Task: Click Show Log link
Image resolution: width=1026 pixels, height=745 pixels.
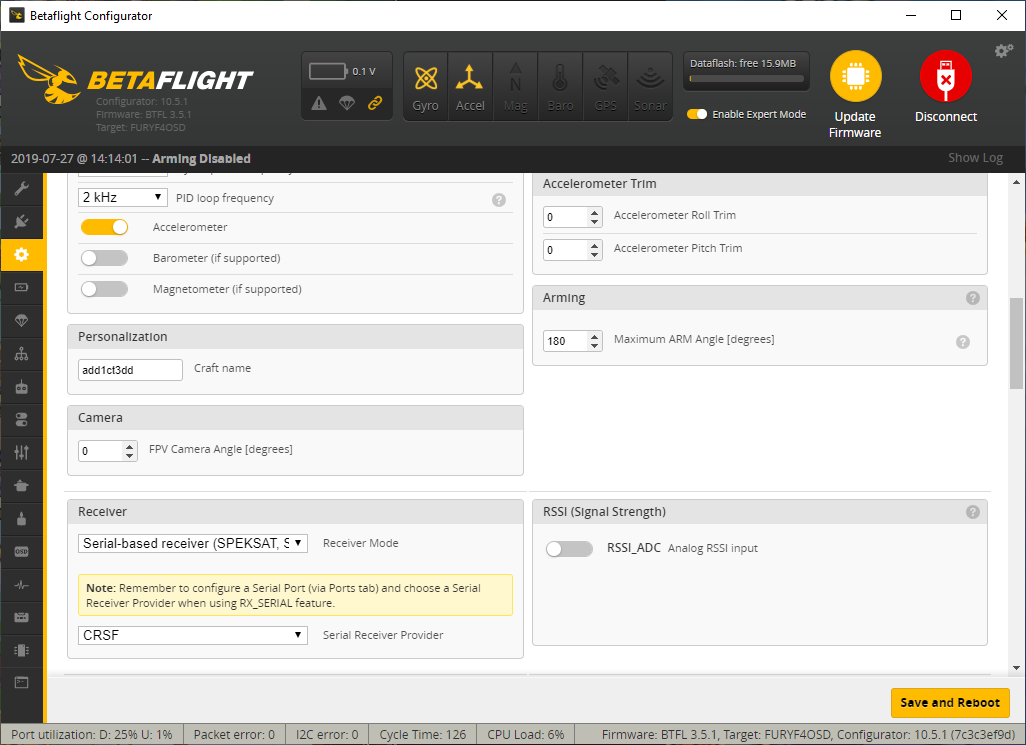Action: pyautogui.click(x=975, y=158)
